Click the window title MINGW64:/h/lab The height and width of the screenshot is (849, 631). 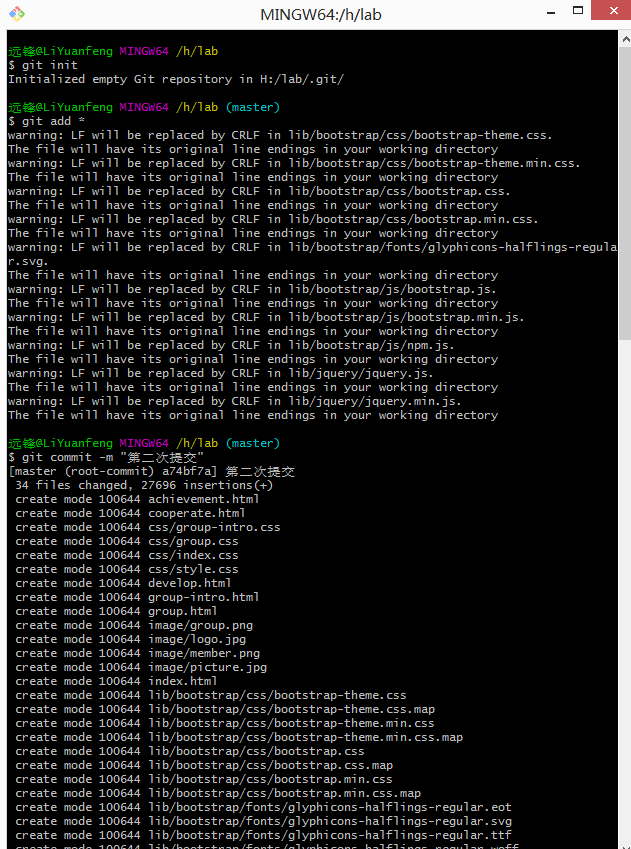[x=321, y=14]
